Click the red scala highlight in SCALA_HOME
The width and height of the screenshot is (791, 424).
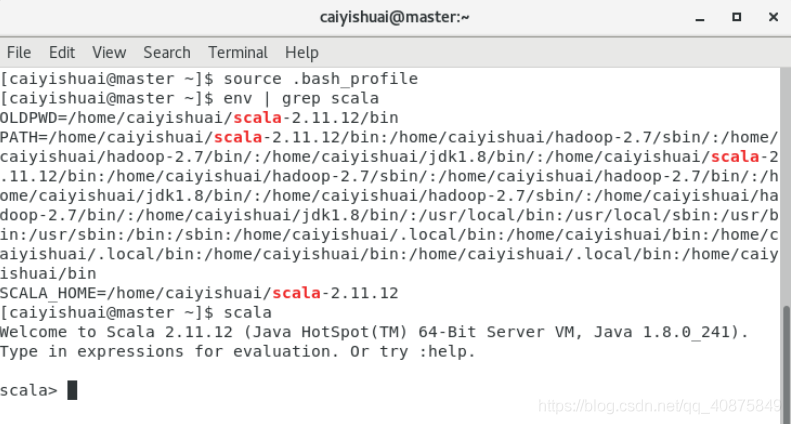tap(296, 293)
